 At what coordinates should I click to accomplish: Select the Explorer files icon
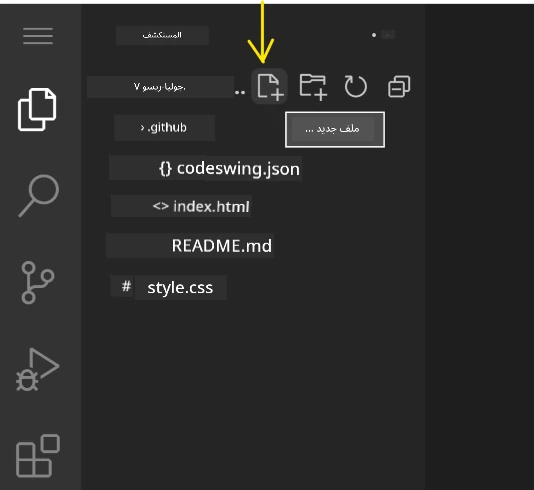(x=37, y=109)
